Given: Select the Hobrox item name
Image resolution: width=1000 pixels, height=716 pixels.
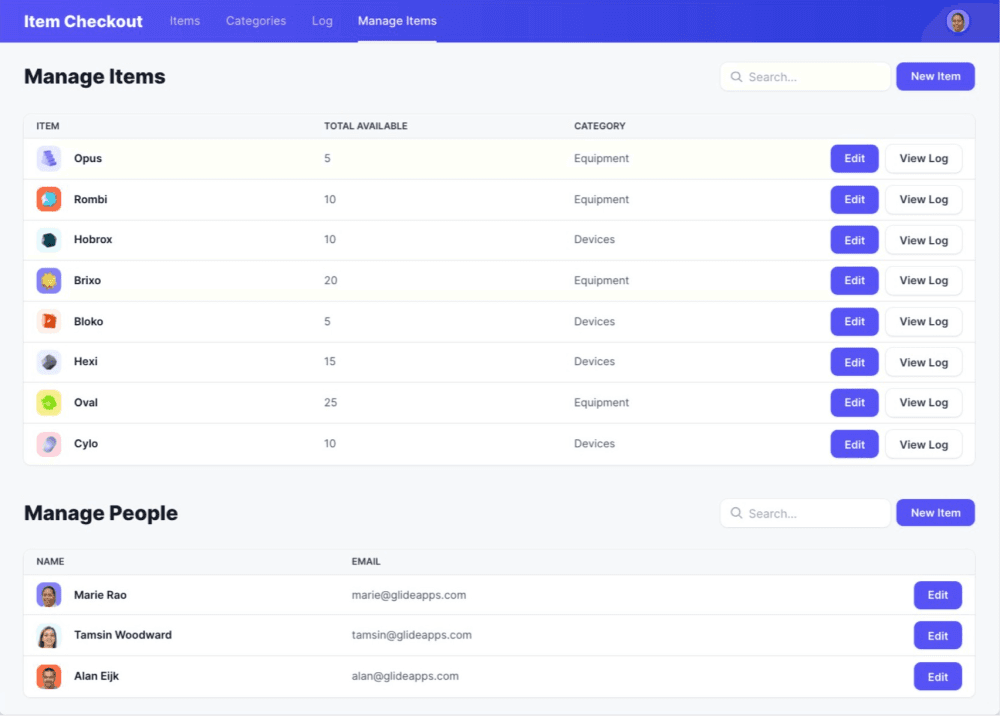Looking at the screenshot, I should 93,240.
